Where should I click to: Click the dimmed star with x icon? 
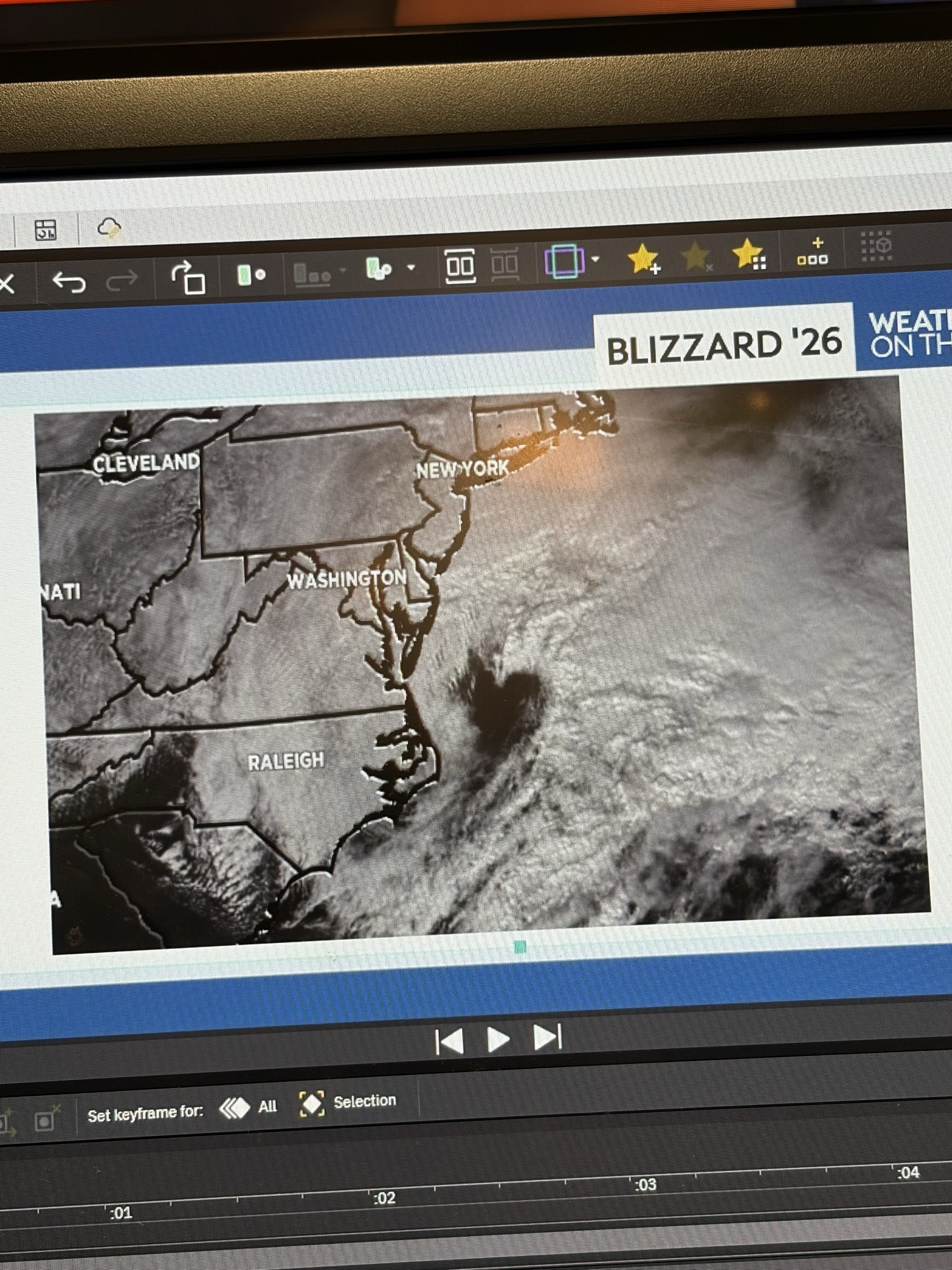(696, 257)
